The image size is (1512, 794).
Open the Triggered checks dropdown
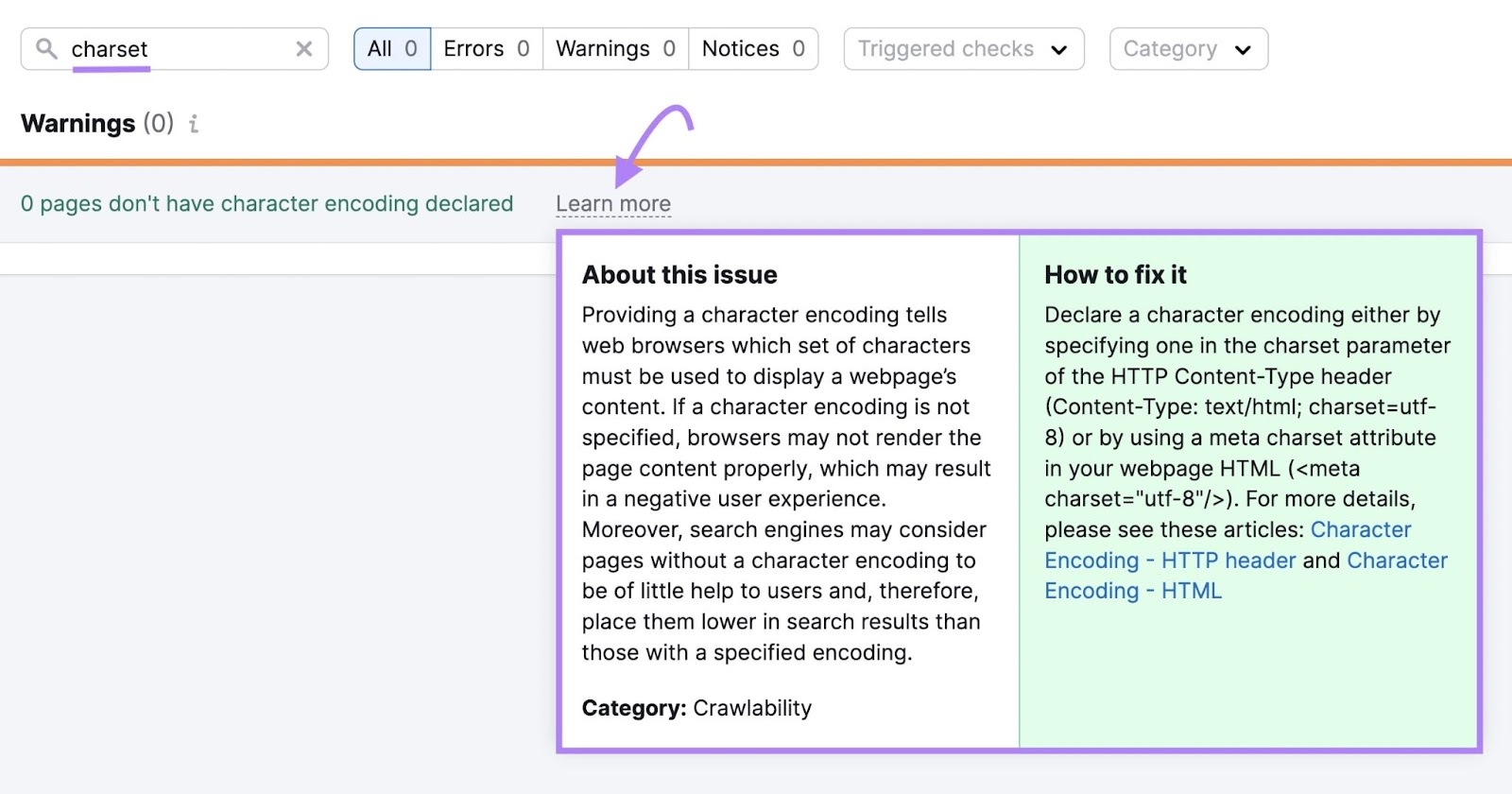click(x=963, y=49)
